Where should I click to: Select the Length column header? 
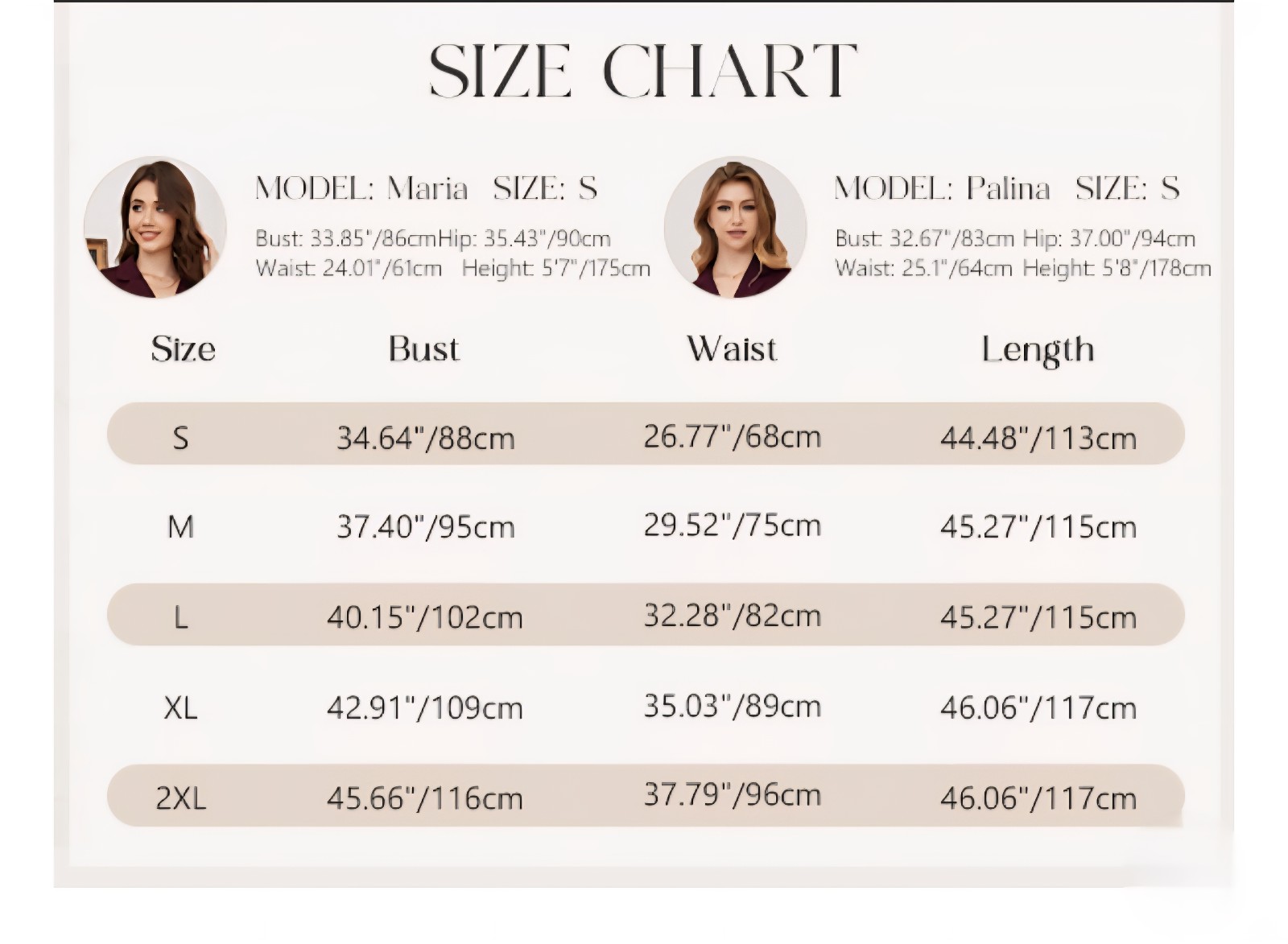[1038, 351]
